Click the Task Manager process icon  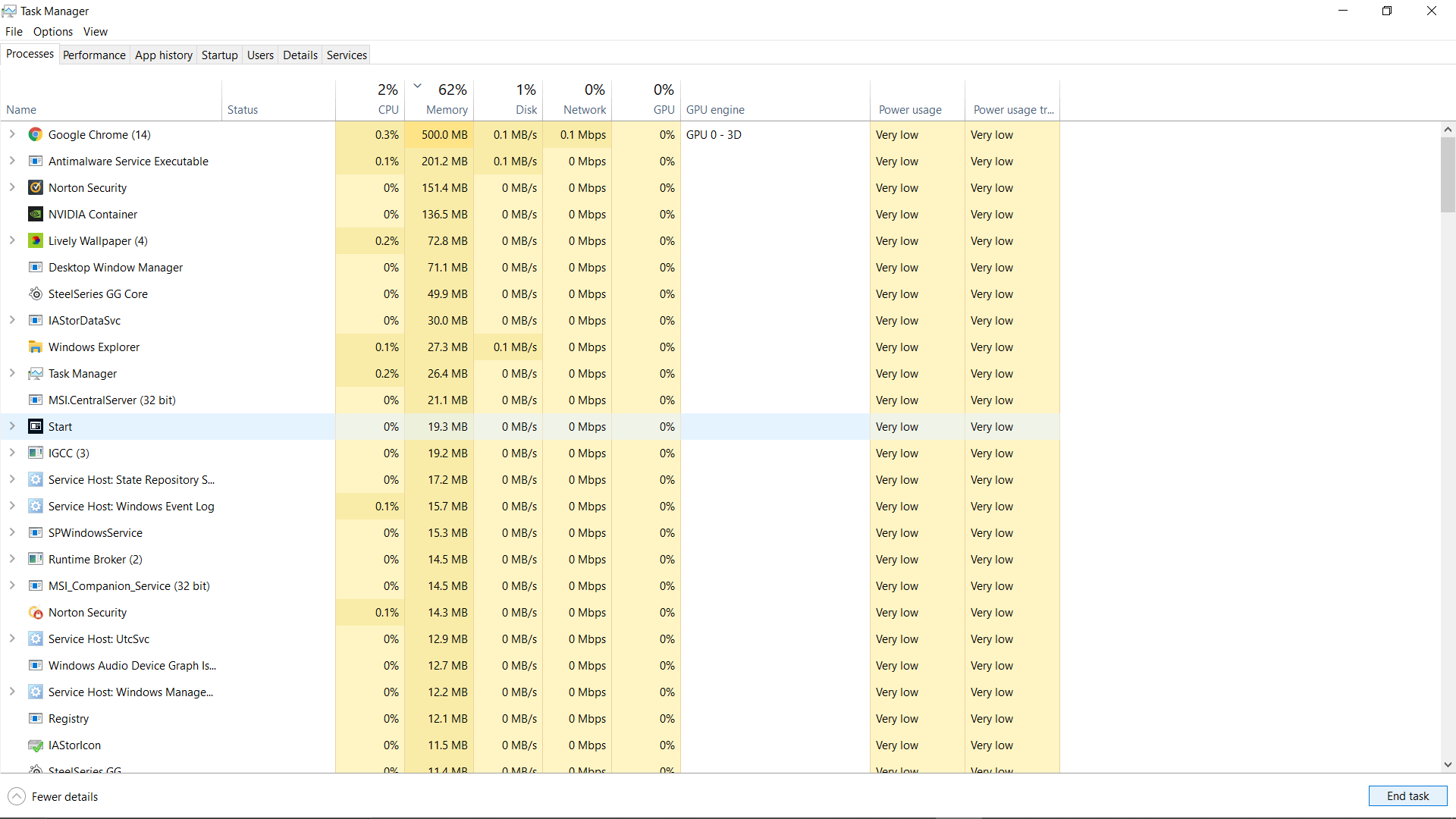click(x=36, y=374)
